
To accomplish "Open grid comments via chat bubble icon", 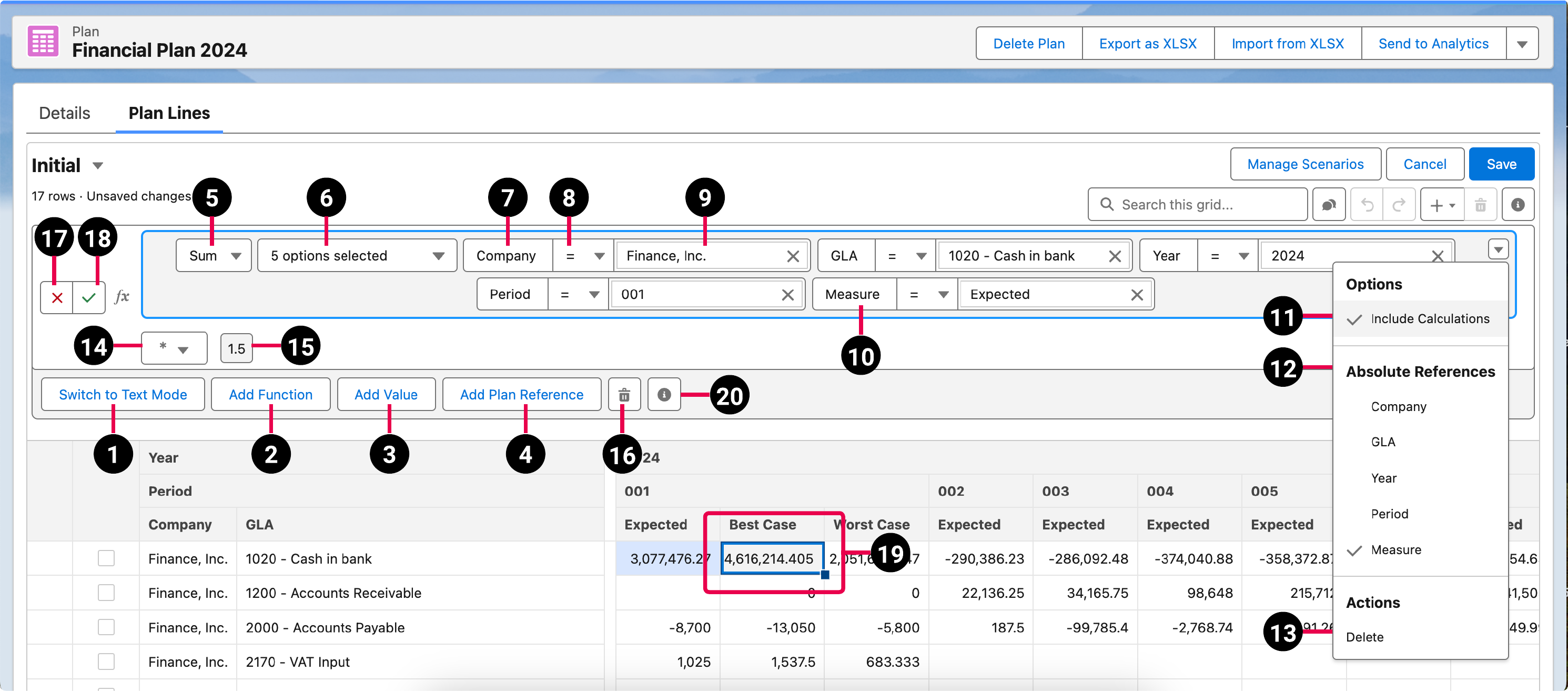I will [1329, 204].
